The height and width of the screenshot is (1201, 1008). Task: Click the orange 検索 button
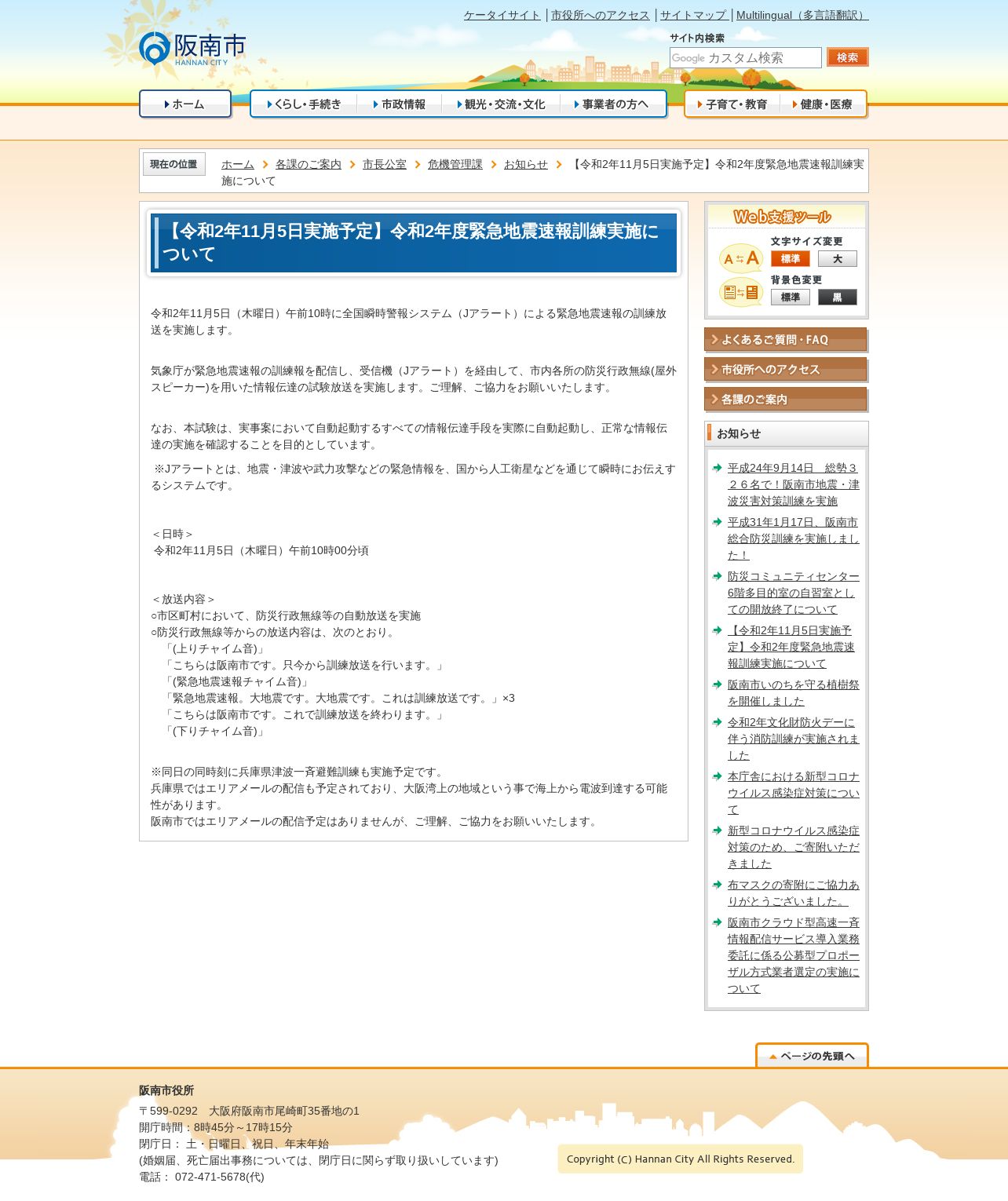tap(847, 57)
